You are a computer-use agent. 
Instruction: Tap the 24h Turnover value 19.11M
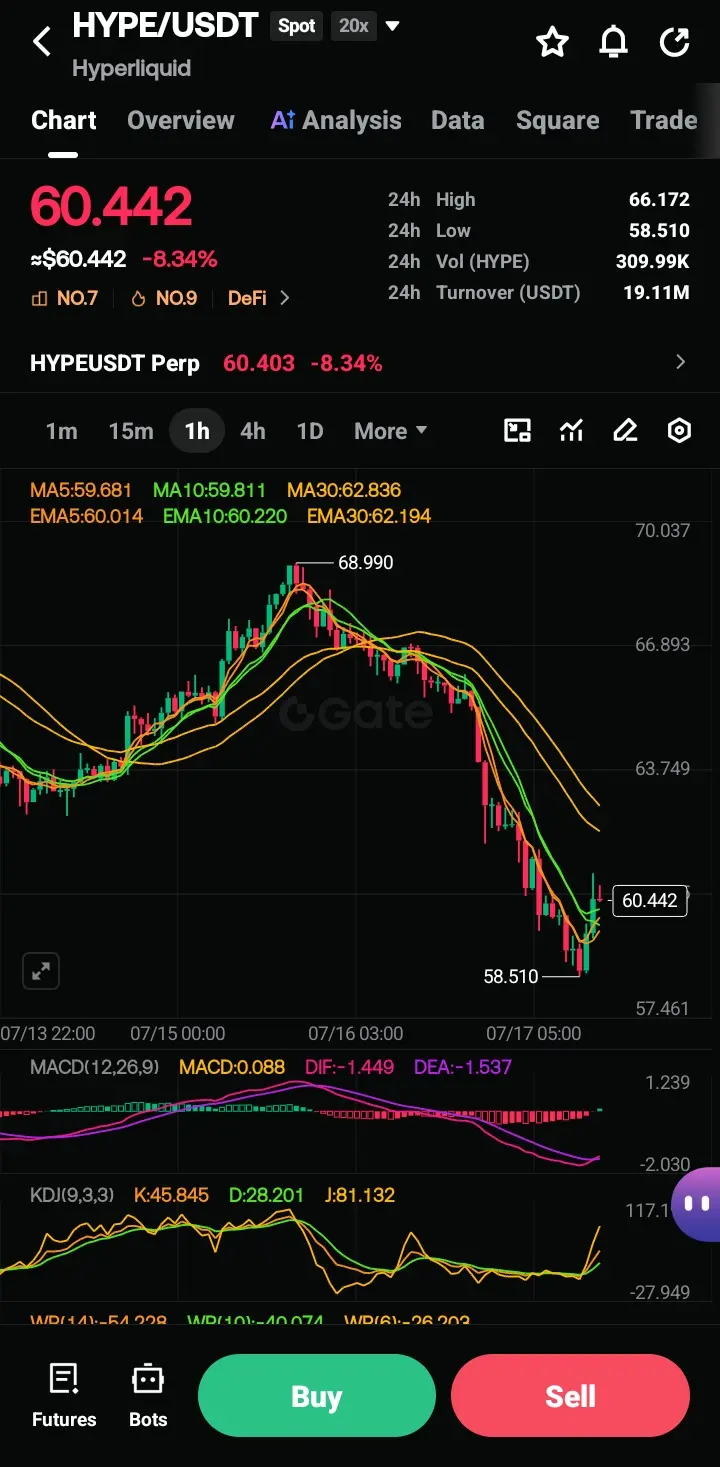658,293
